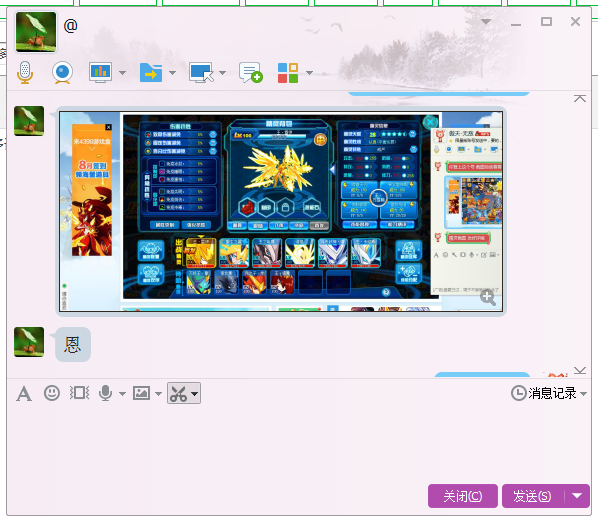Expand the voice message dropdown arrow

(122, 394)
